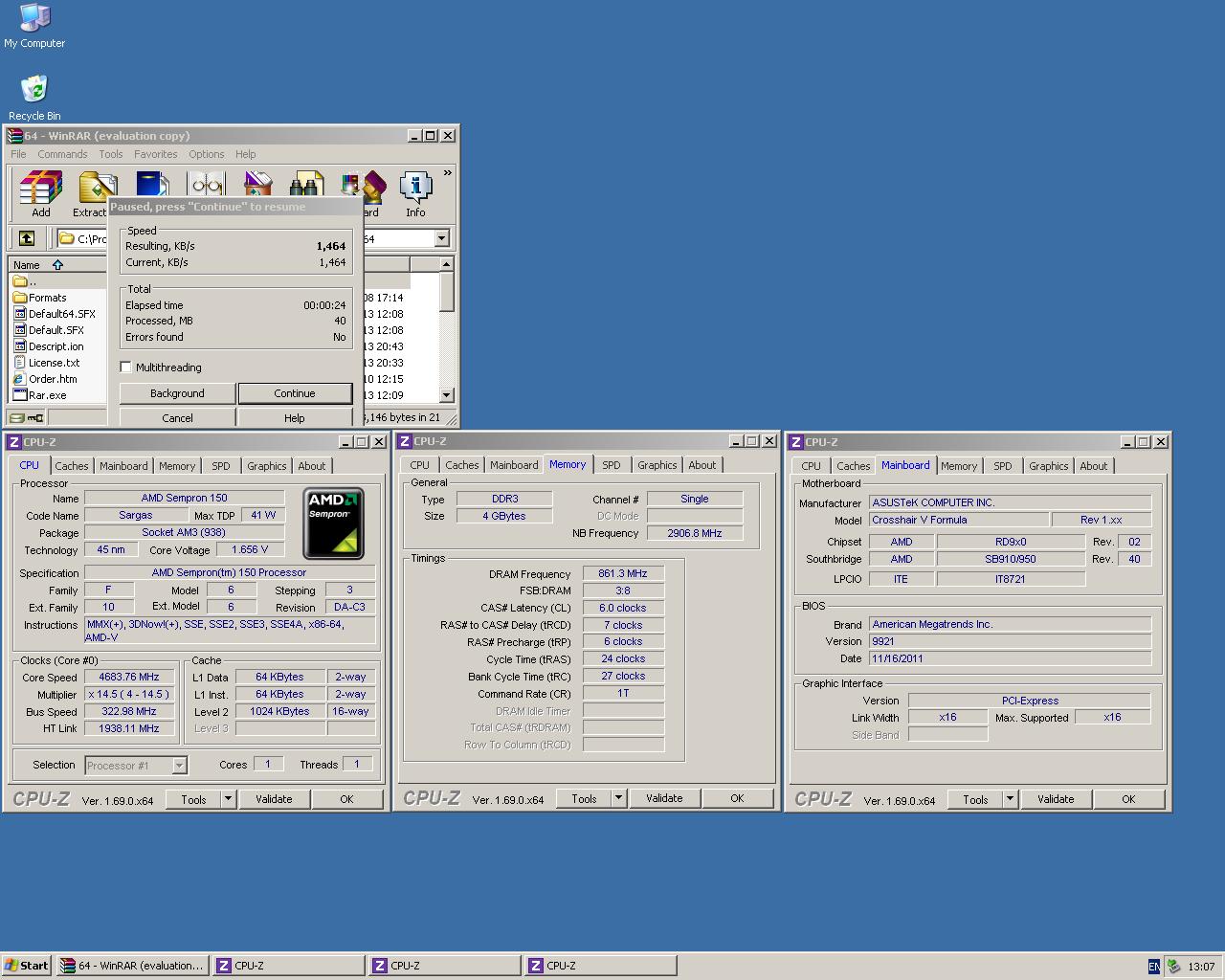Click WinRAR's Test icon (blue book)
1225x980 pixels.
tap(153, 183)
